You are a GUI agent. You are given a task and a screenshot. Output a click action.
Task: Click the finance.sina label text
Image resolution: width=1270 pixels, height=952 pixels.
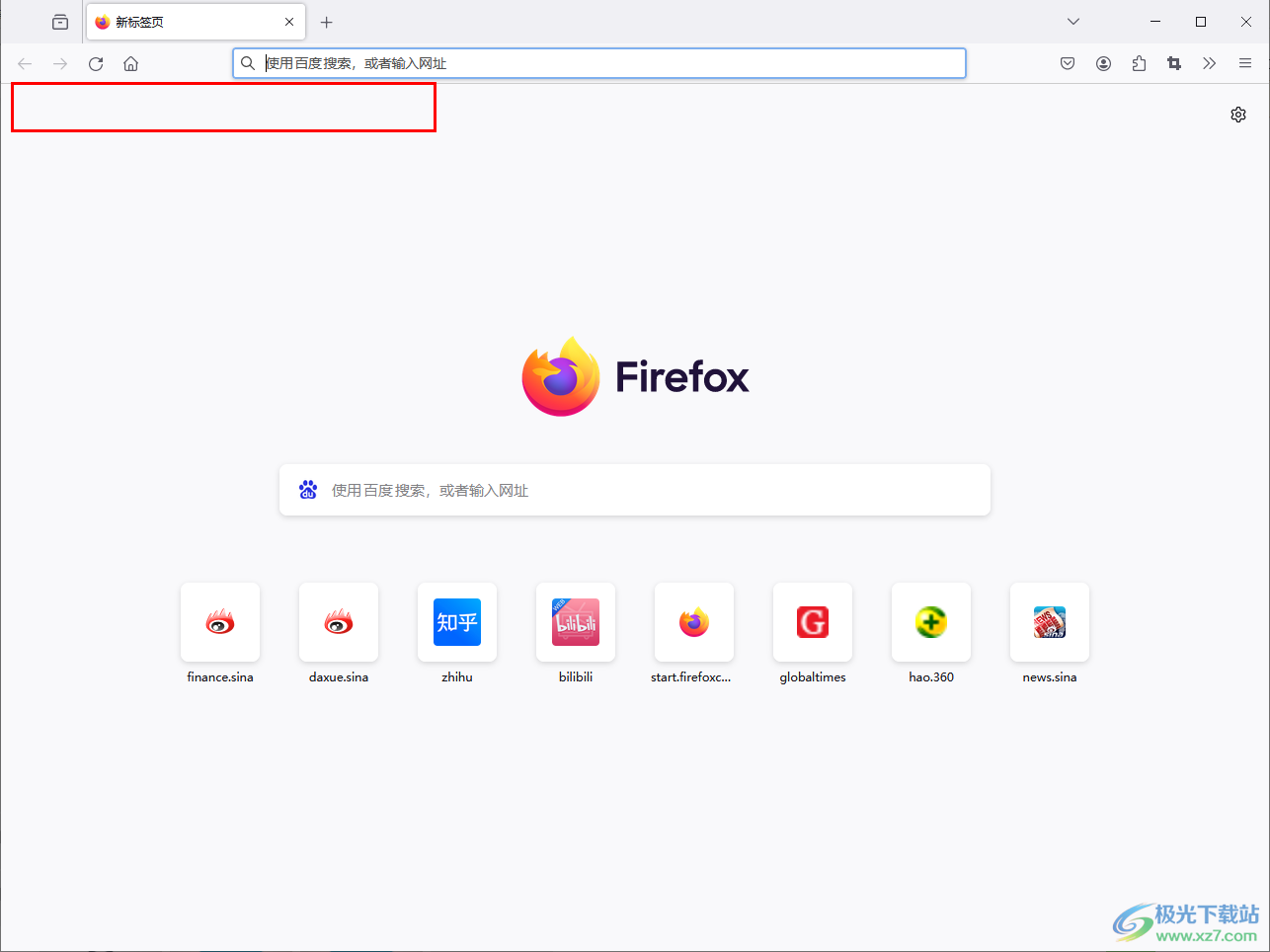point(220,677)
